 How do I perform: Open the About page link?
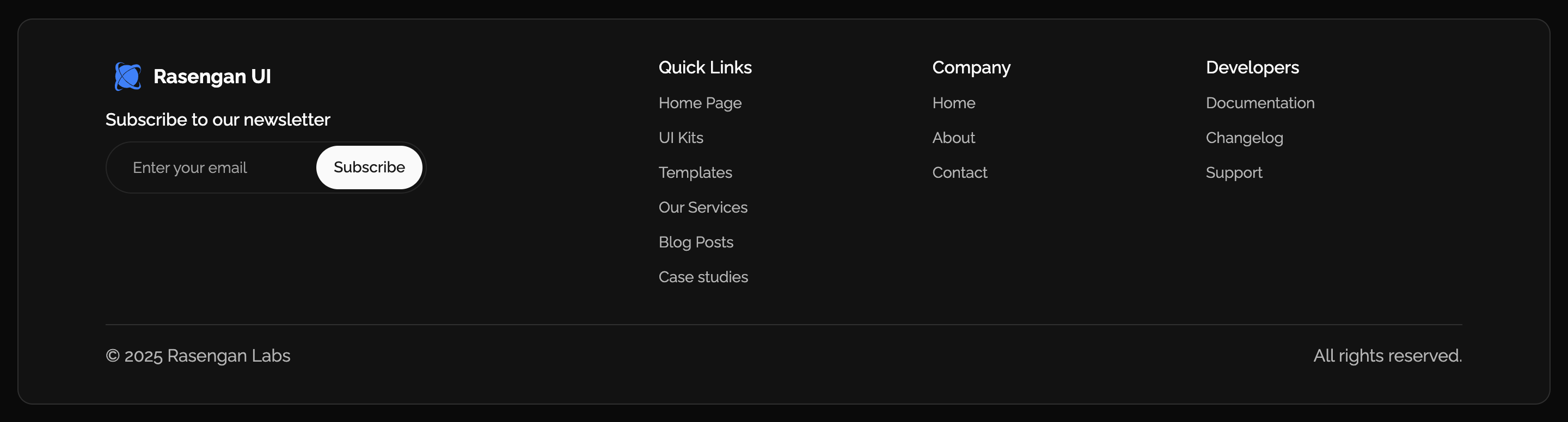tap(954, 138)
